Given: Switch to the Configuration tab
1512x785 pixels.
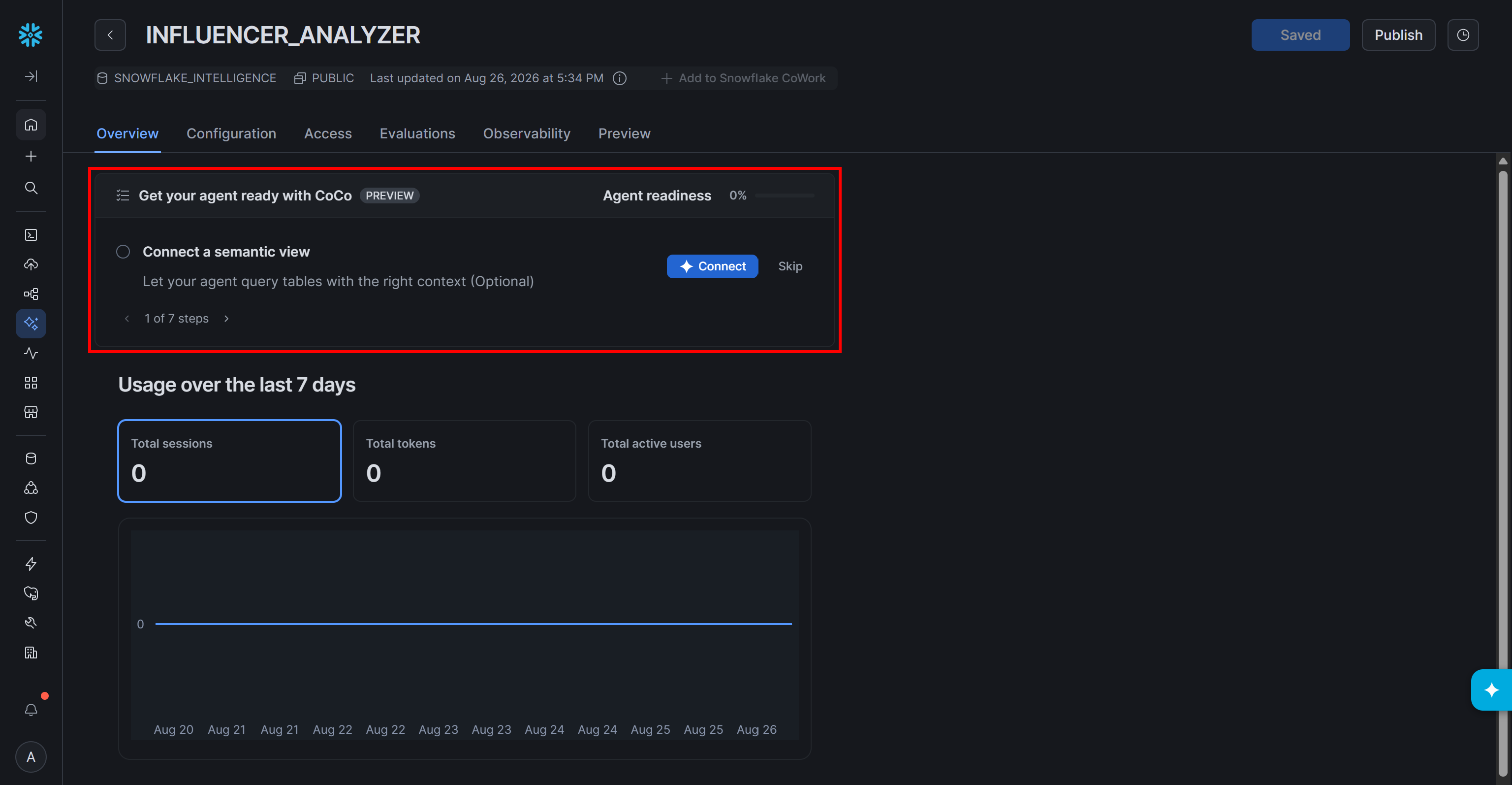Looking at the screenshot, I should [x=231, y=134].
